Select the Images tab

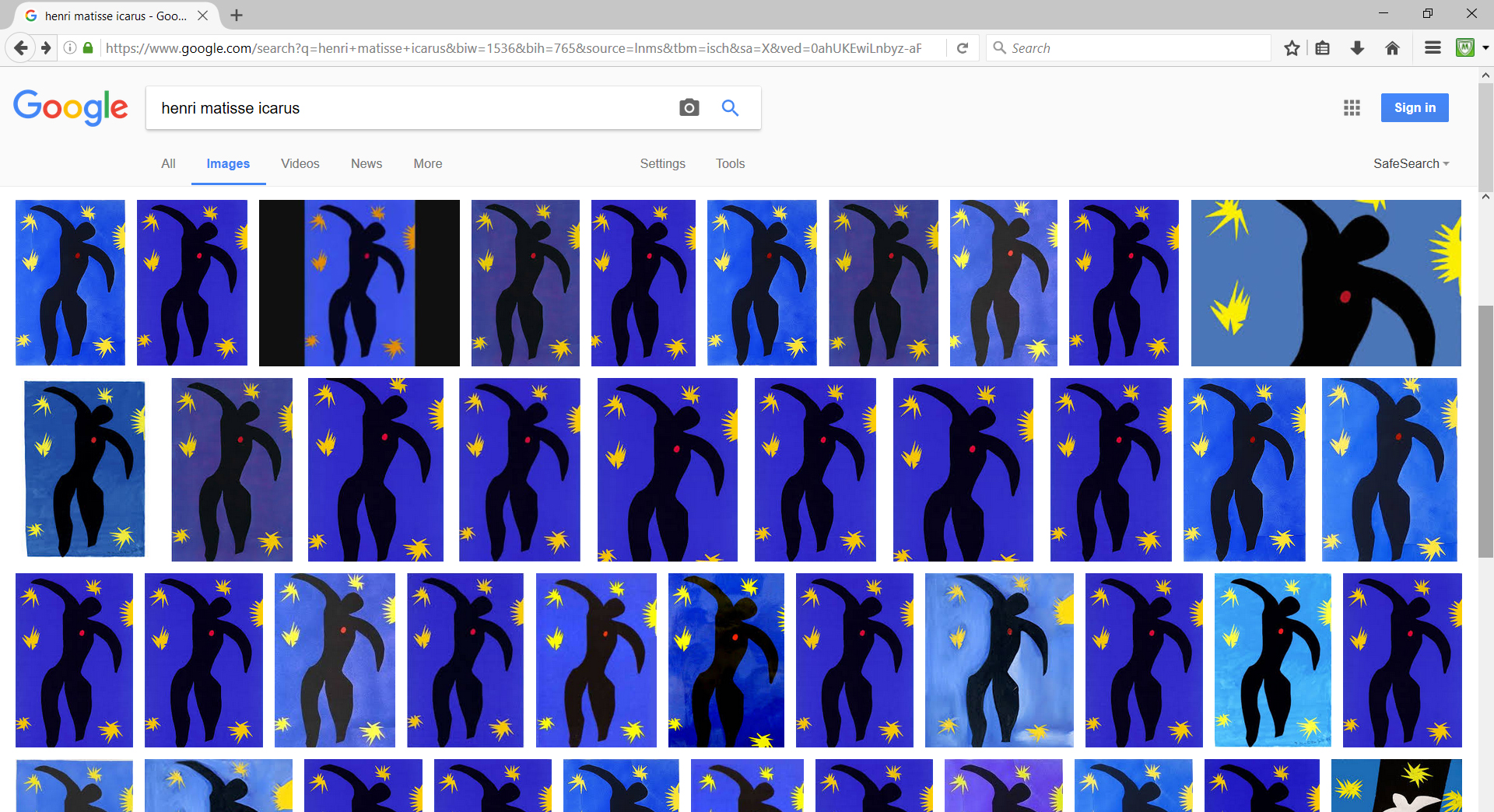pos(228,164)
